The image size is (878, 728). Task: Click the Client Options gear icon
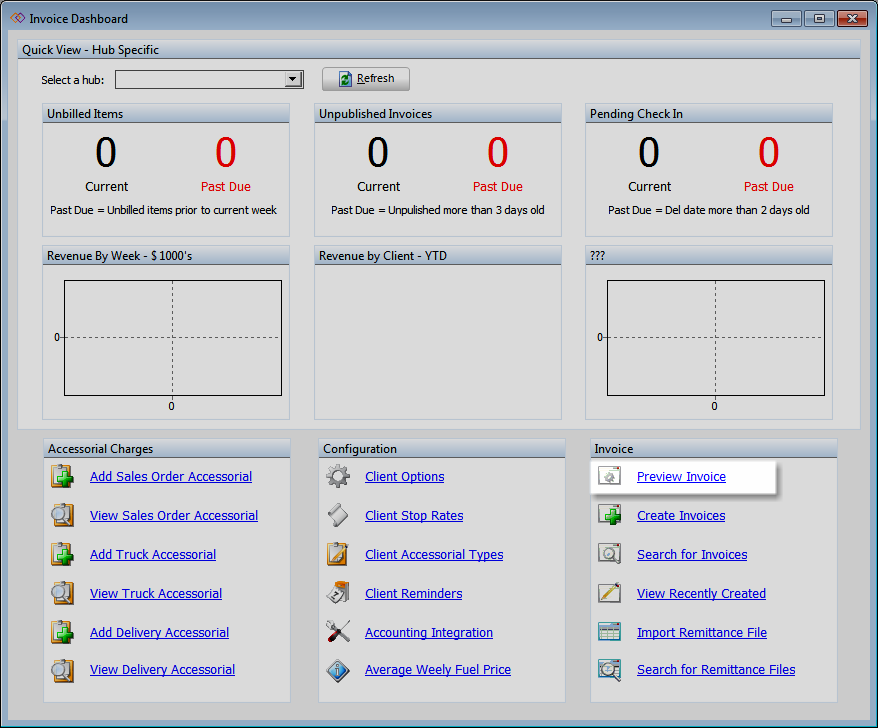click(338, 477)
